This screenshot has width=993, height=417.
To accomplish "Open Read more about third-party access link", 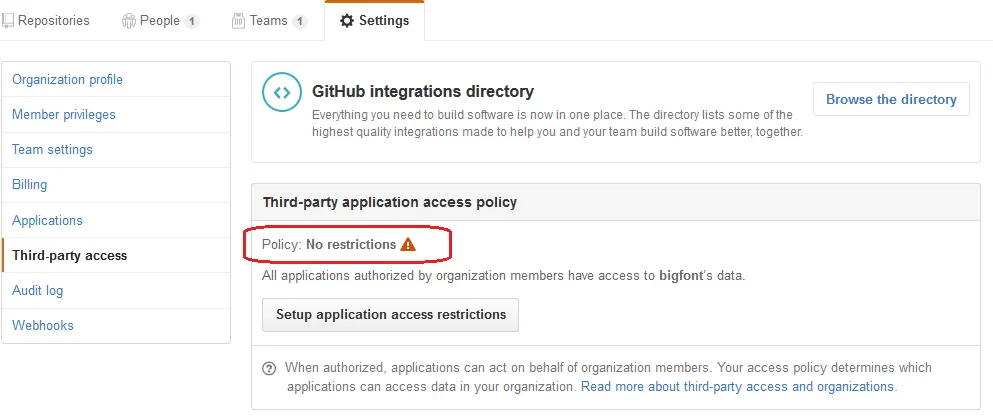I will coord(738,386).
